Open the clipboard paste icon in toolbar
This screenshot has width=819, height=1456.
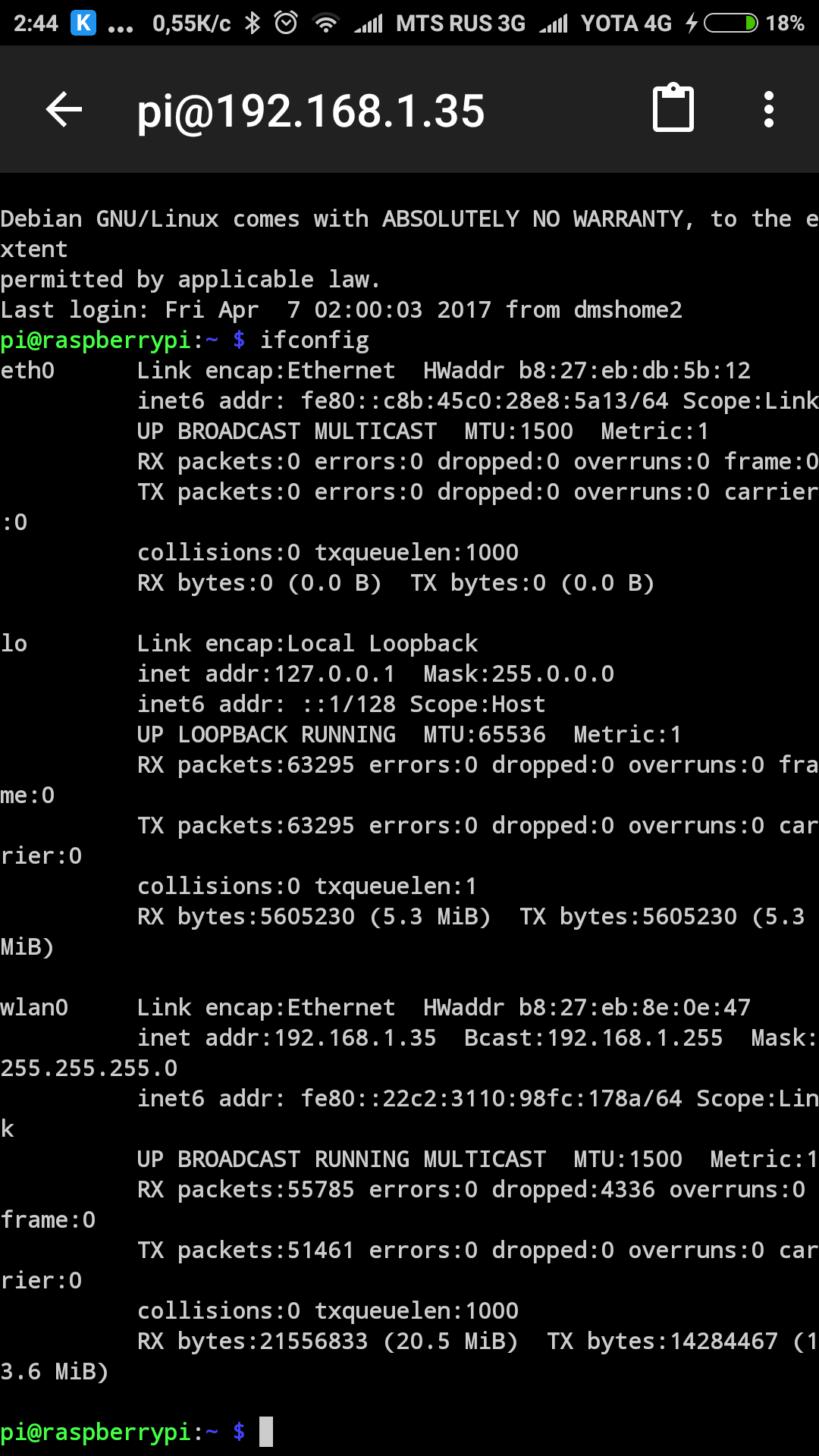point(674,108)
